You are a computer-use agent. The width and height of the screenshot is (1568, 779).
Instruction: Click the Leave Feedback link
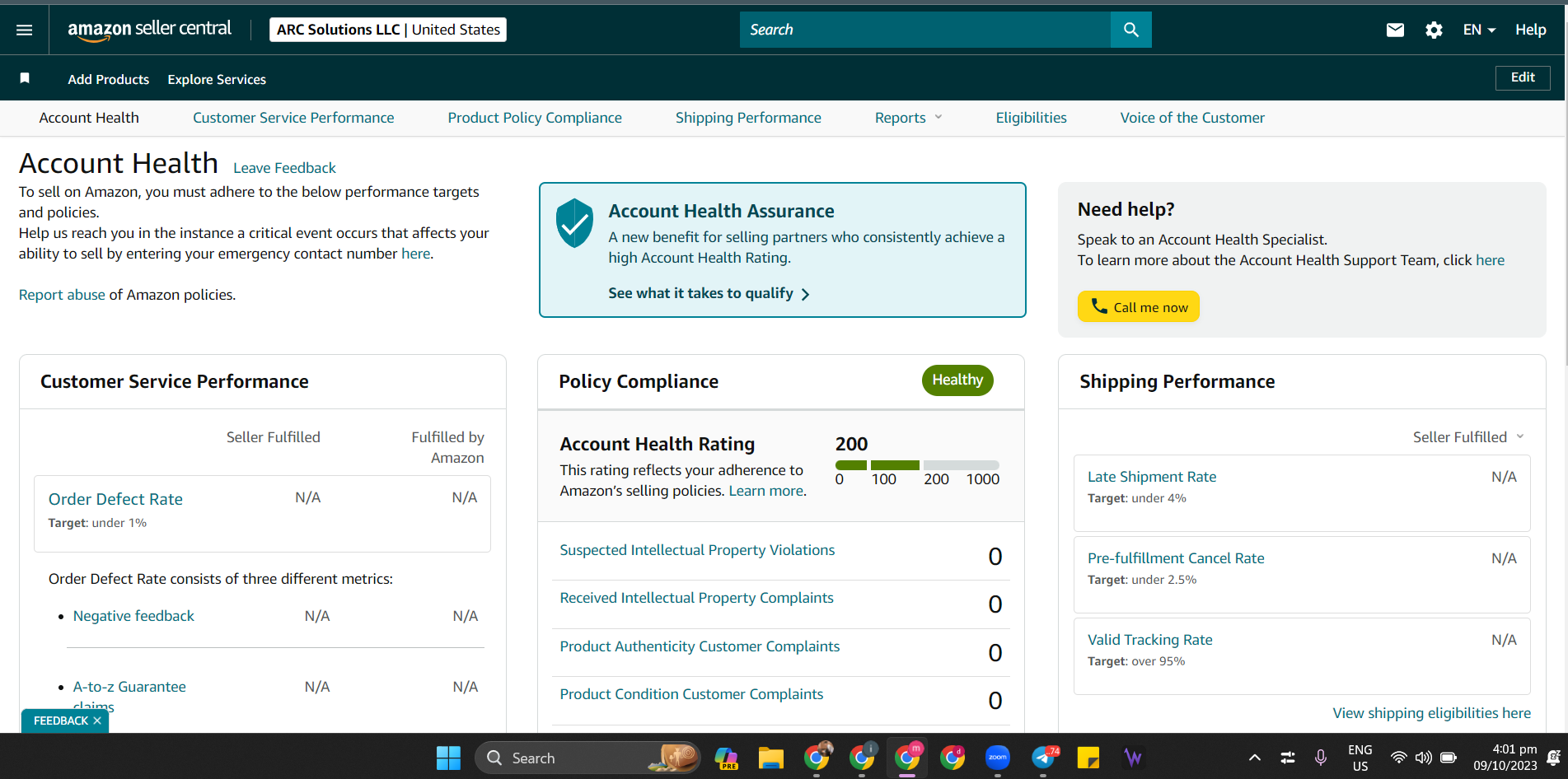284,168
